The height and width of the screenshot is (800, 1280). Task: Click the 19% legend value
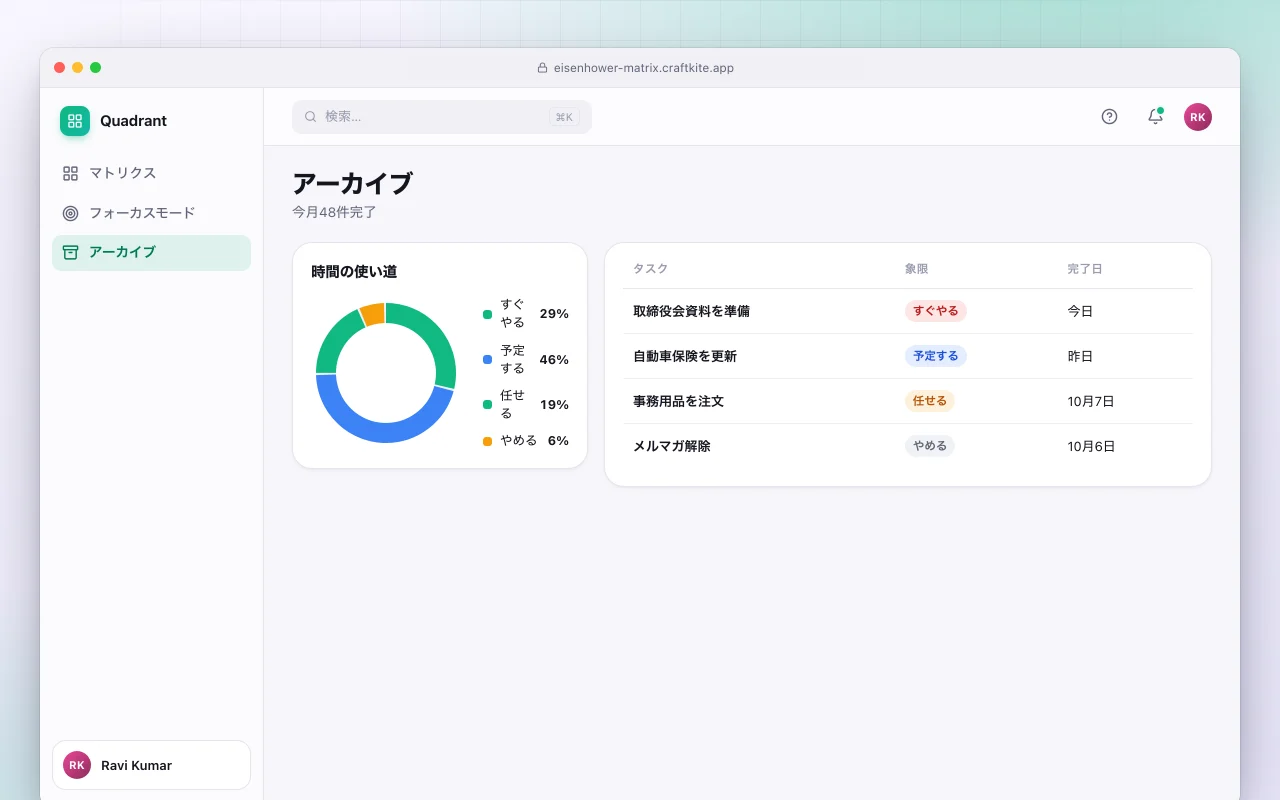click(554, 405)
